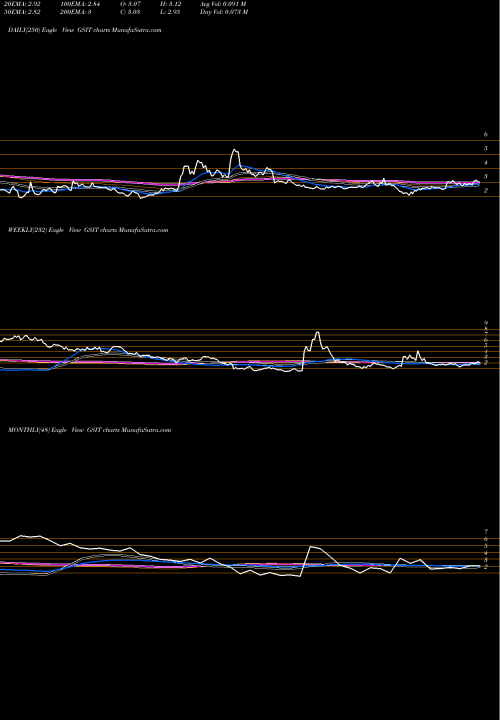Click the daily chart's highest price peak
Image resolution: width=500 pixels, height=720 pixels.
(235, 150)
